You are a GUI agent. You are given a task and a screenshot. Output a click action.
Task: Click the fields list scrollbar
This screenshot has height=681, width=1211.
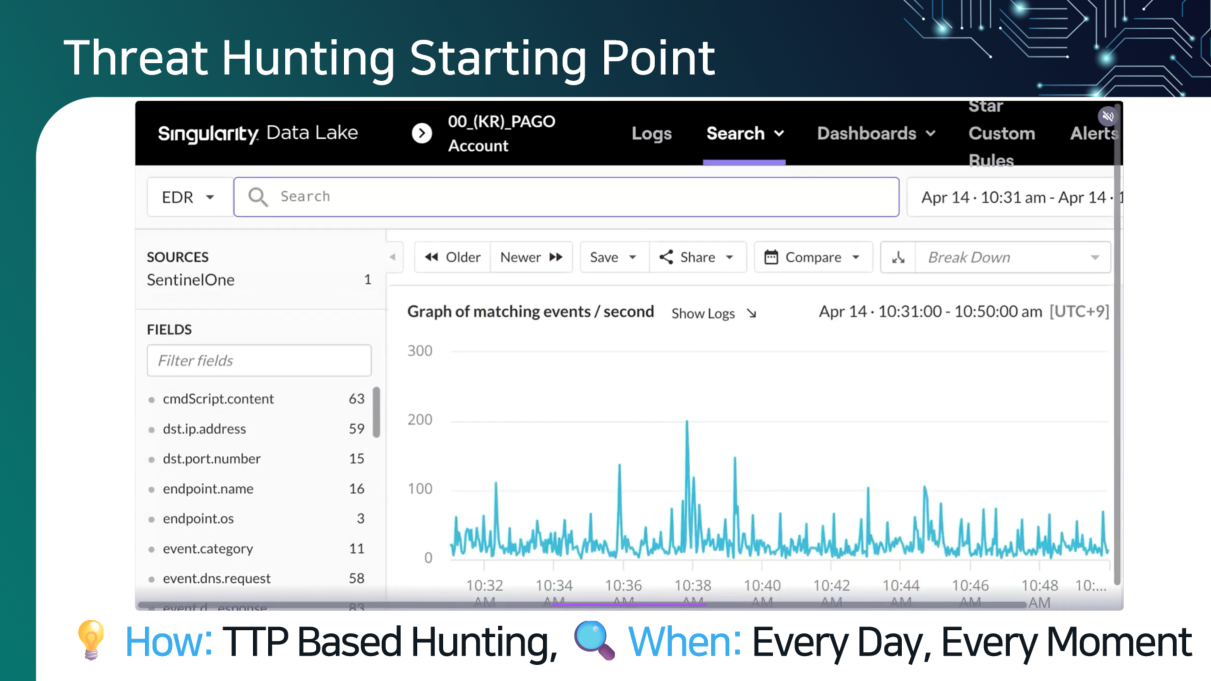click(376, 412)
